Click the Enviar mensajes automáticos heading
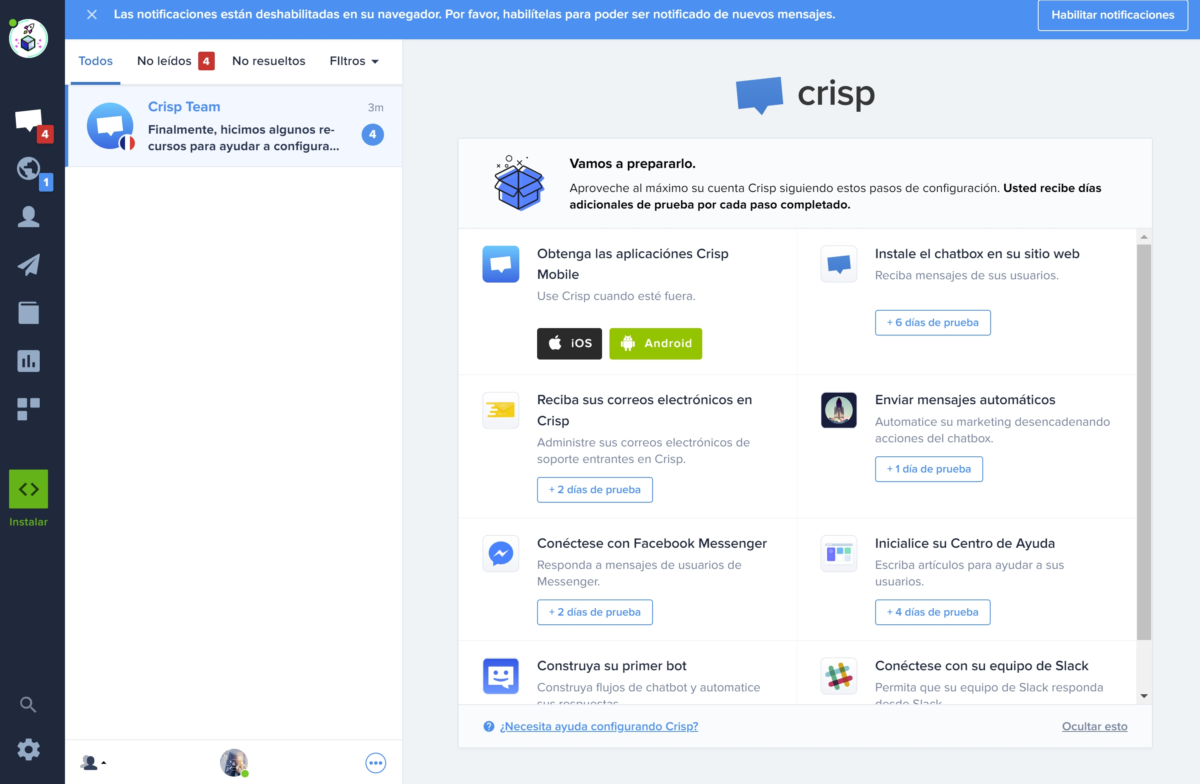This screenshot has height=784, width=1200. (x=965, y=400)
